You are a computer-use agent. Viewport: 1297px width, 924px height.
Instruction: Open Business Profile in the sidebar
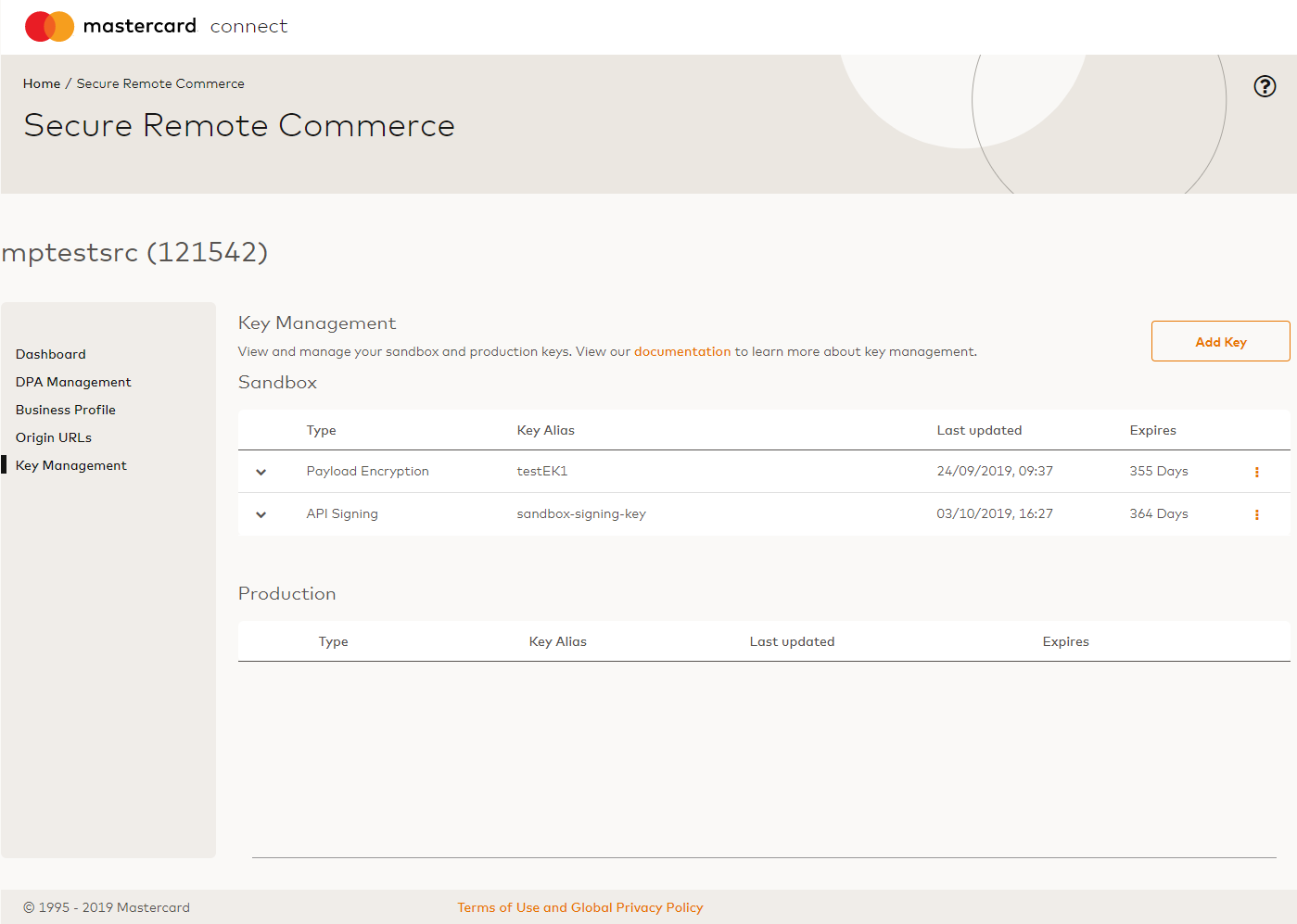[x=66, y=410]
